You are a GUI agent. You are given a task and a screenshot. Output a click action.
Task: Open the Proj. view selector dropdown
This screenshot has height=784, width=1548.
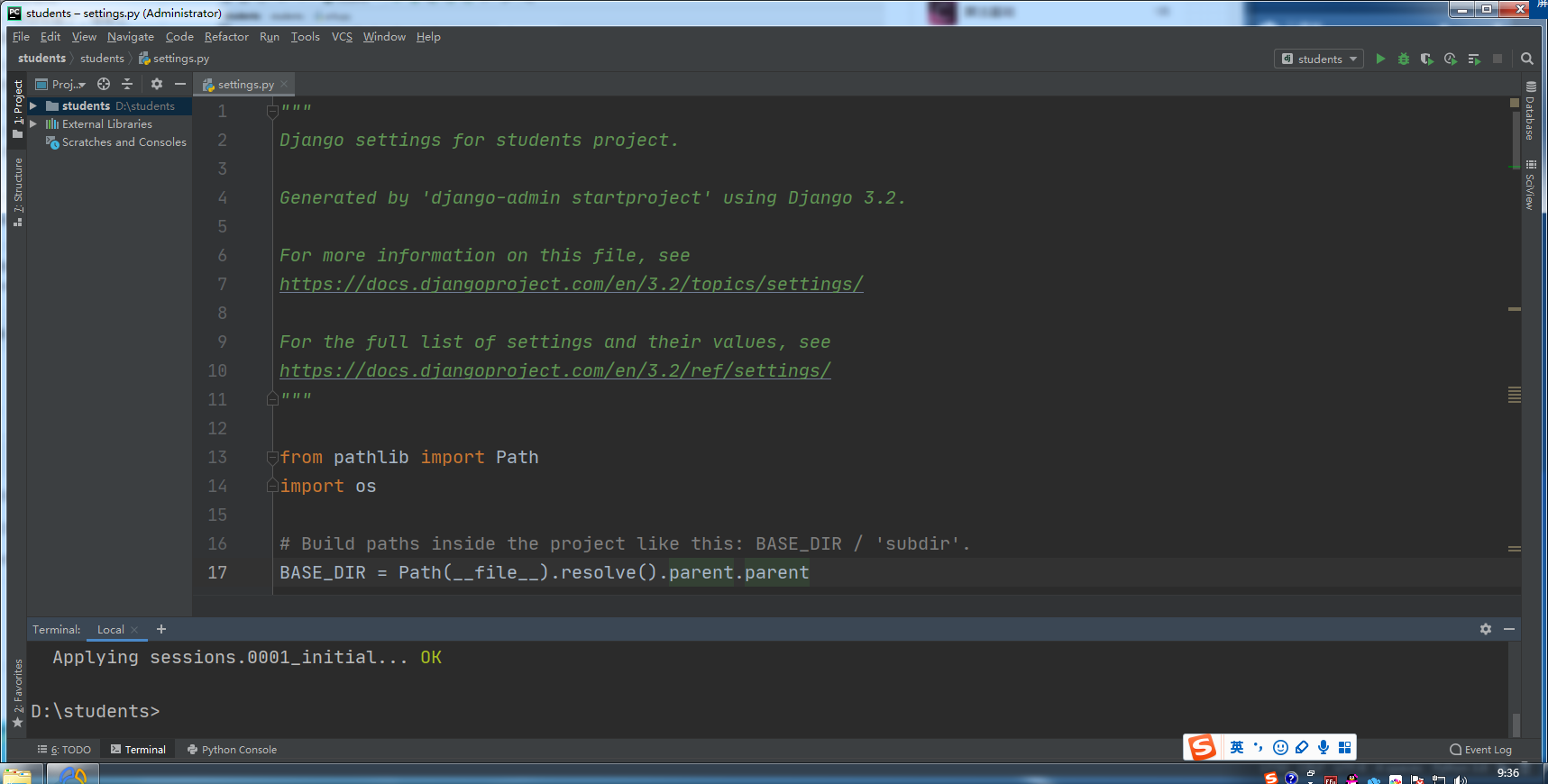point(60,84)
